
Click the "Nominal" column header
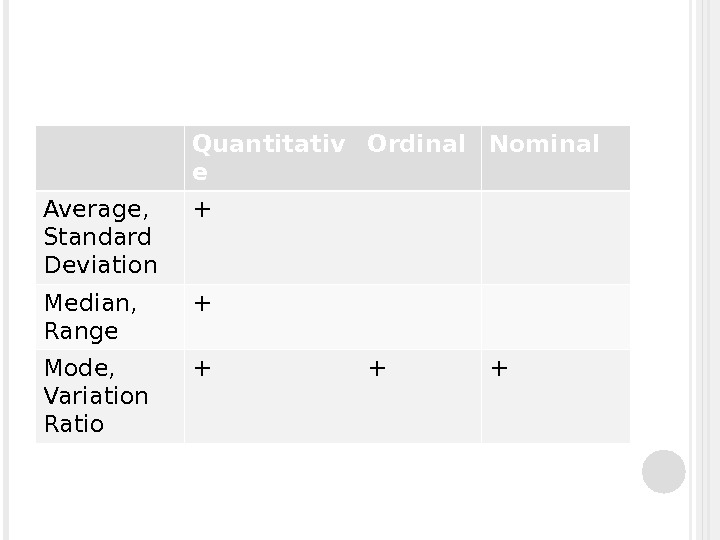coord(544,146)
